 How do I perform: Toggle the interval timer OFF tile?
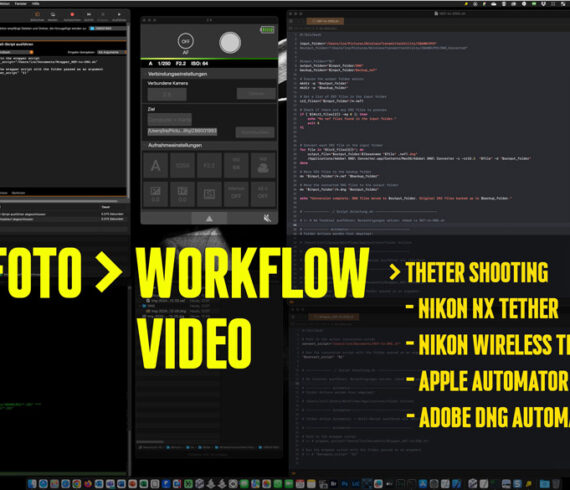tap(236, 194)
